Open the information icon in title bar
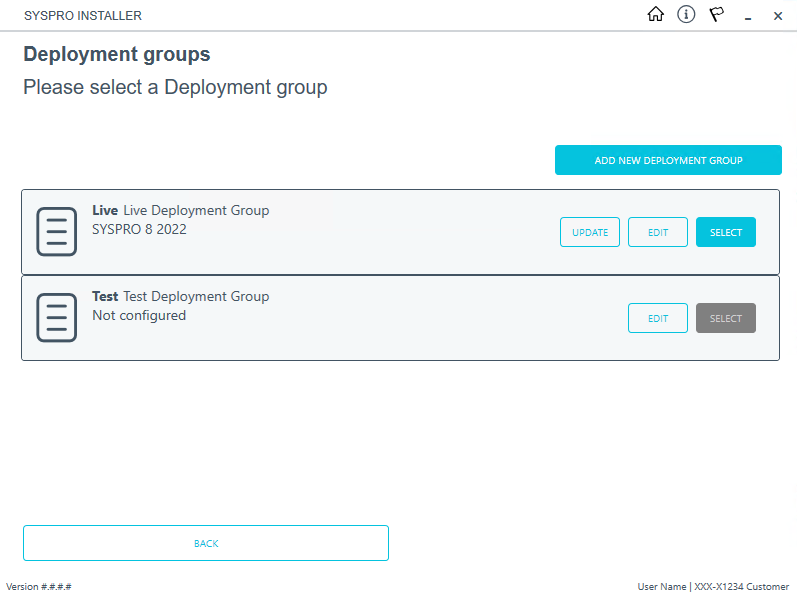Image resolution: width=797 pixels, height=599 pixels. [x=686, y=15]
